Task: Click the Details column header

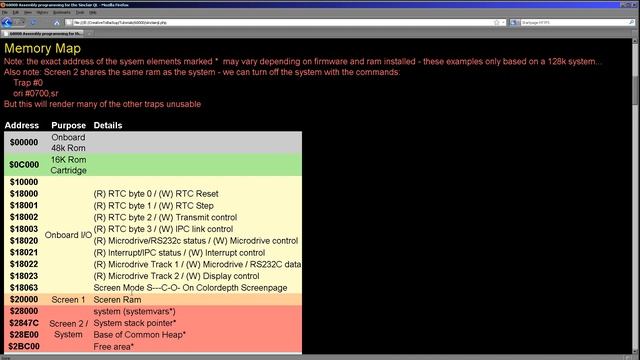Action: pyautogui.click(x=108, y=125)
